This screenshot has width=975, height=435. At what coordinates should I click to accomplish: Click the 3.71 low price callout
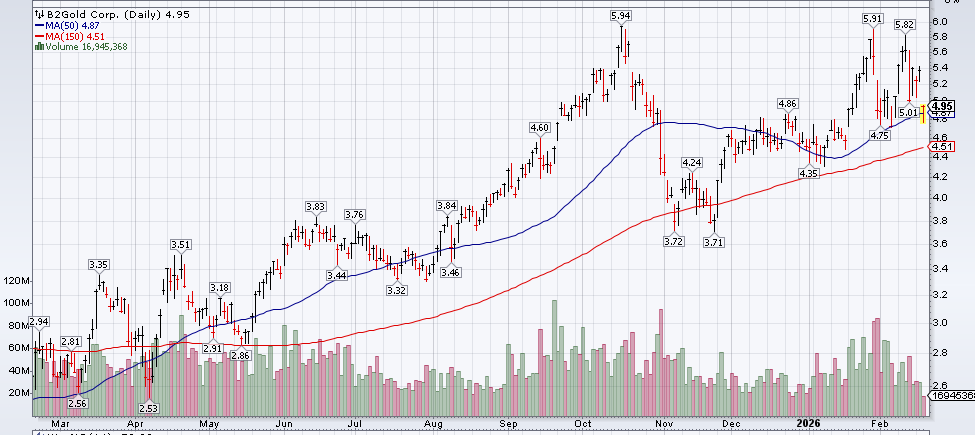click(714, 242)
